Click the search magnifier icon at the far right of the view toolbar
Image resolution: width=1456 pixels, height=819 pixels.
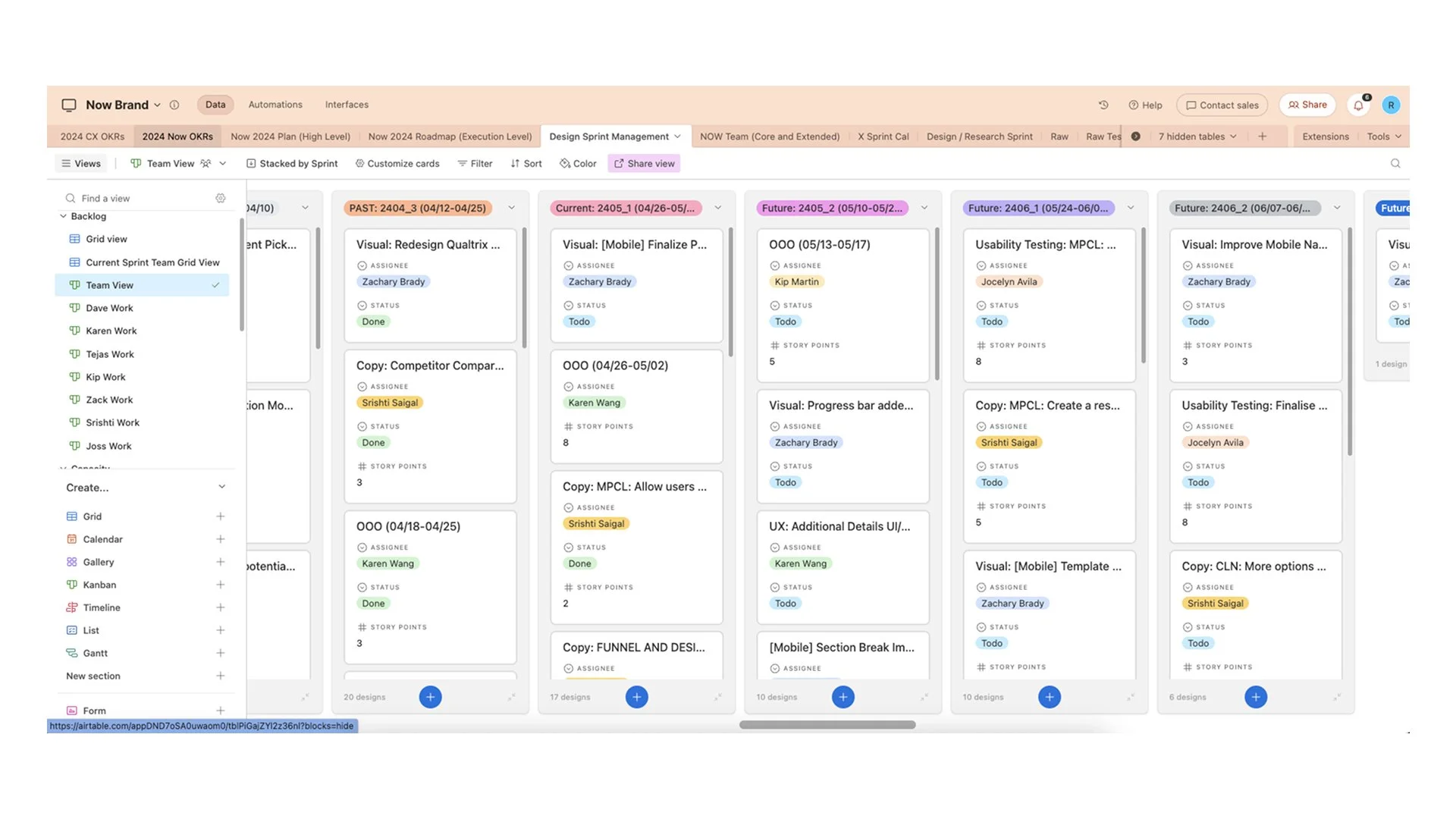[x=1395, y=163]
